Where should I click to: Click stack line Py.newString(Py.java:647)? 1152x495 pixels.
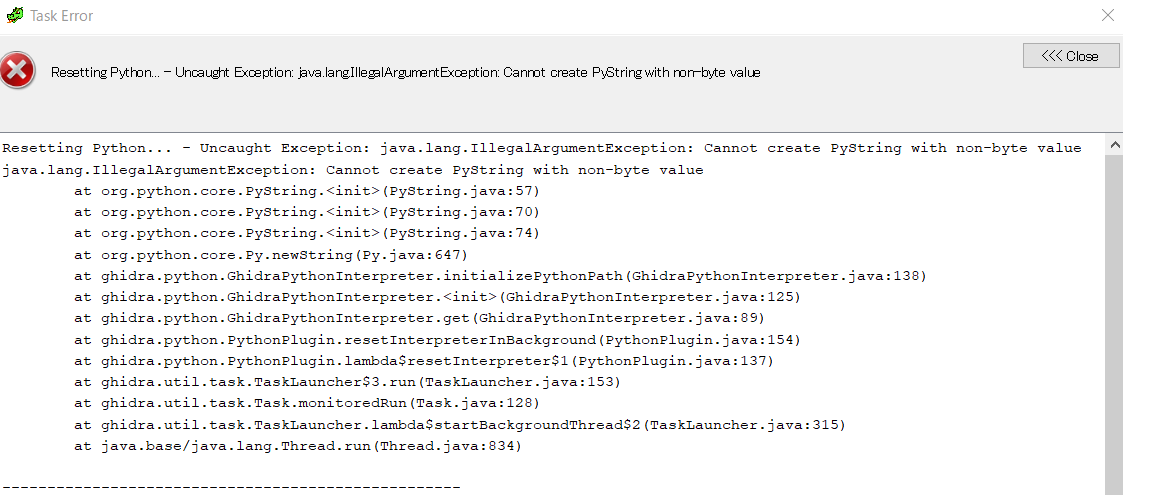(x=271, y=256)
